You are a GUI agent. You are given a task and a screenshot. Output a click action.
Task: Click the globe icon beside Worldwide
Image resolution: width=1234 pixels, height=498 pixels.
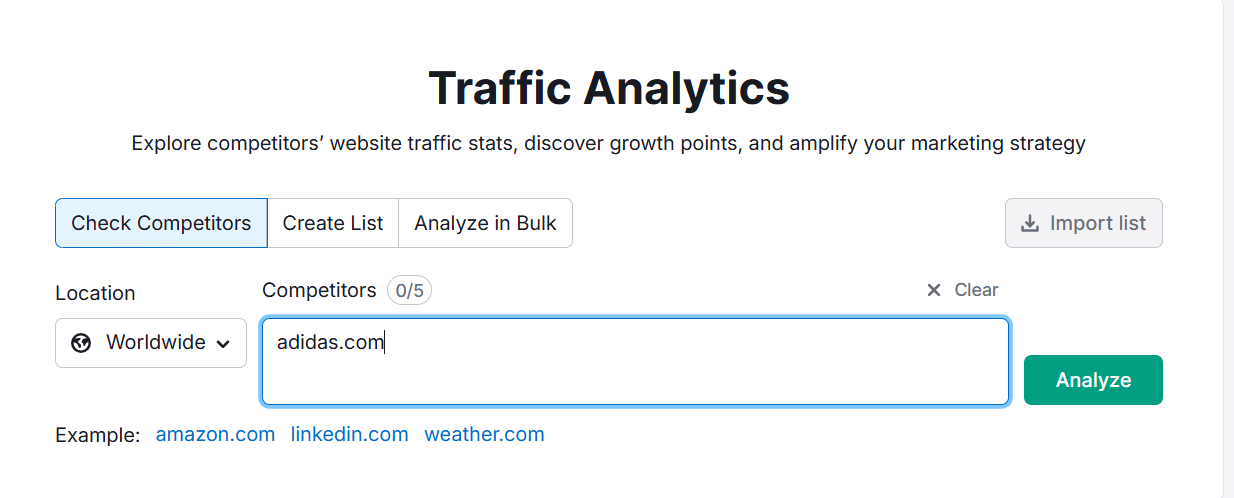(82, 343)
